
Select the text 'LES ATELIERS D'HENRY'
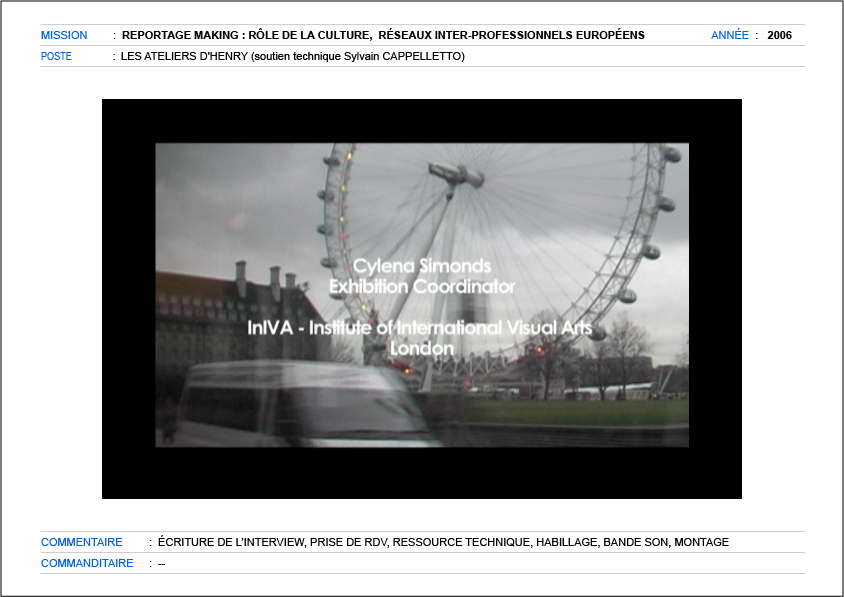[184, 56]
